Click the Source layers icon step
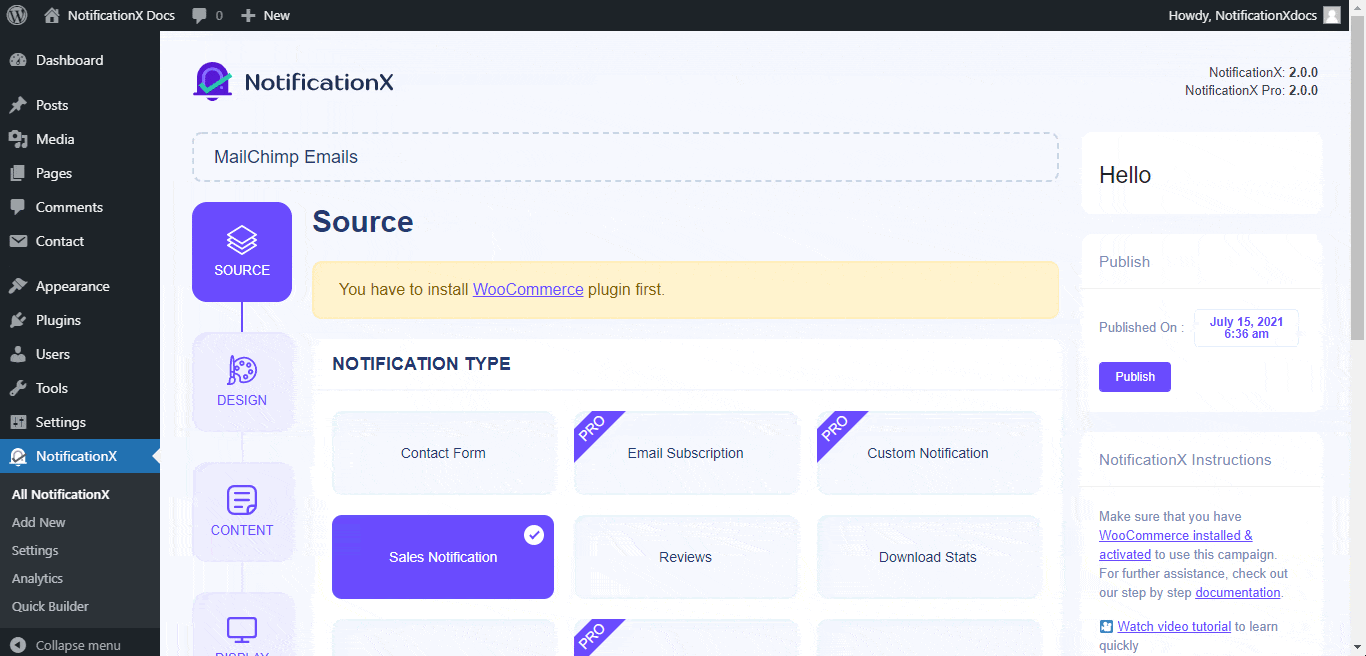The height and width of the screenshot is (656, 1366). click(242, 252)
